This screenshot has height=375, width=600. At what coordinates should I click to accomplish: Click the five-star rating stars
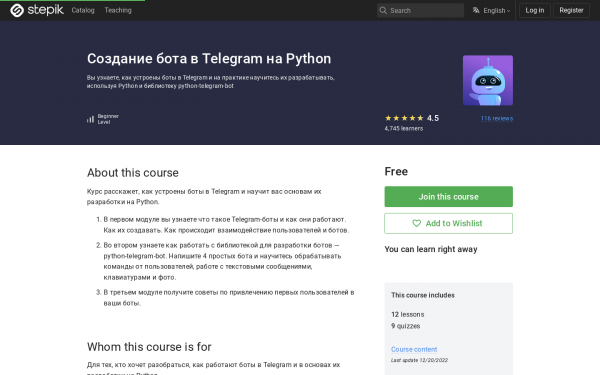pyautogui.click(x=404, y=118)
